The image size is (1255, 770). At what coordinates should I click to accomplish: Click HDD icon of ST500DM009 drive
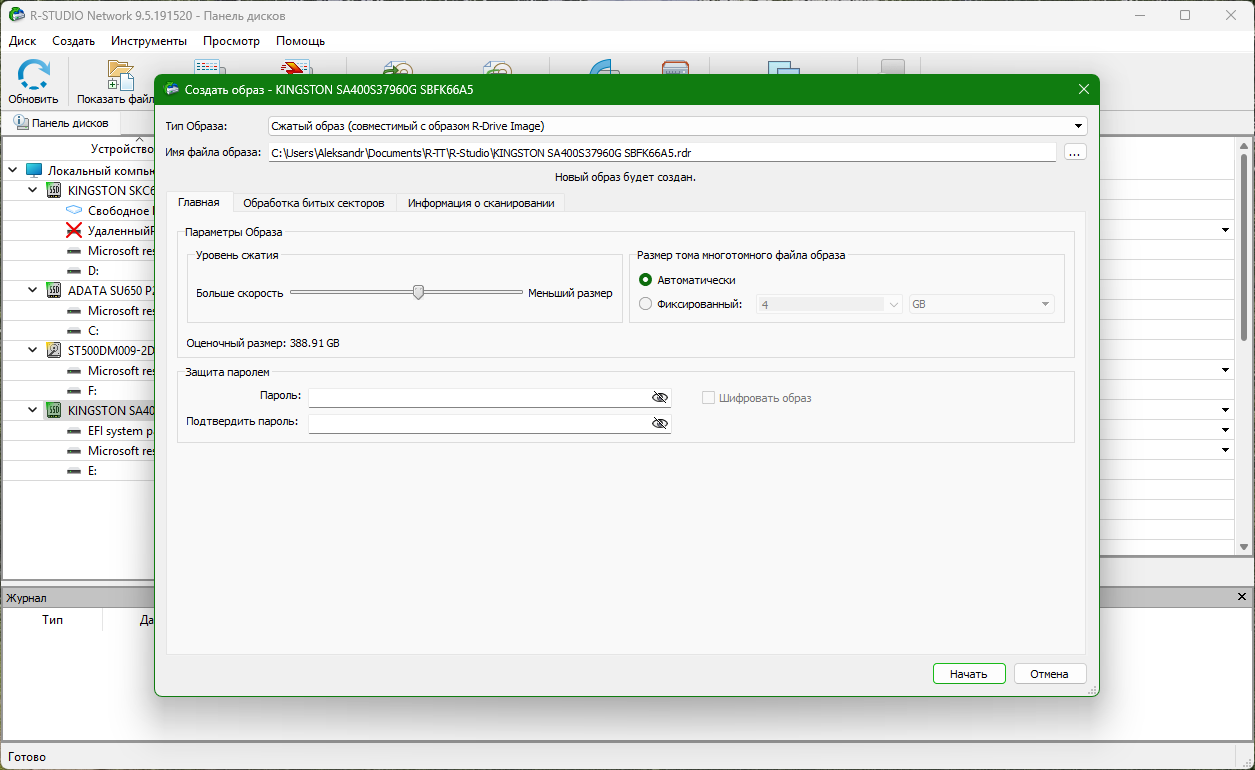coord(54,351)
